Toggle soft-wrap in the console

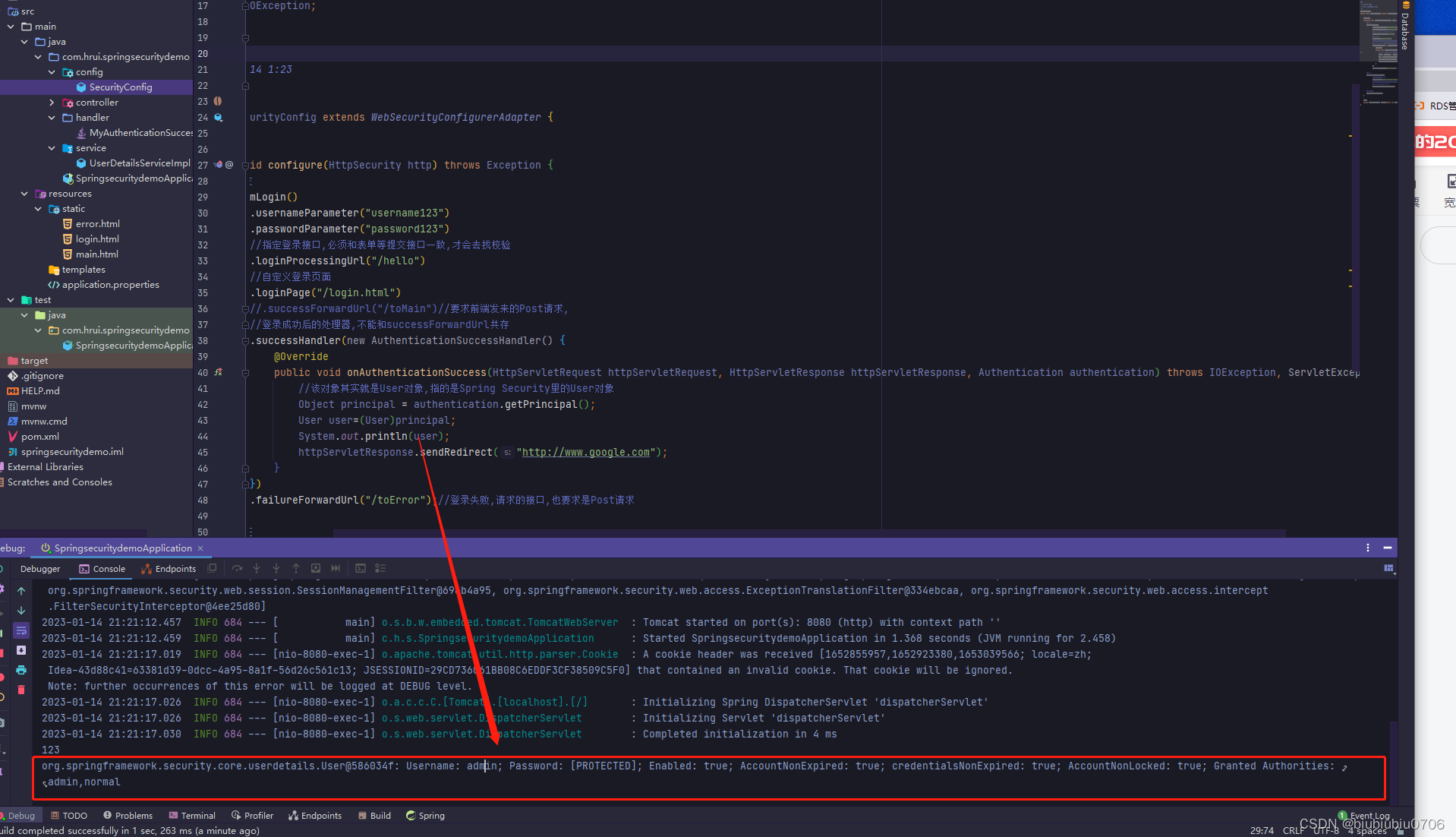[x=21, y=630]
